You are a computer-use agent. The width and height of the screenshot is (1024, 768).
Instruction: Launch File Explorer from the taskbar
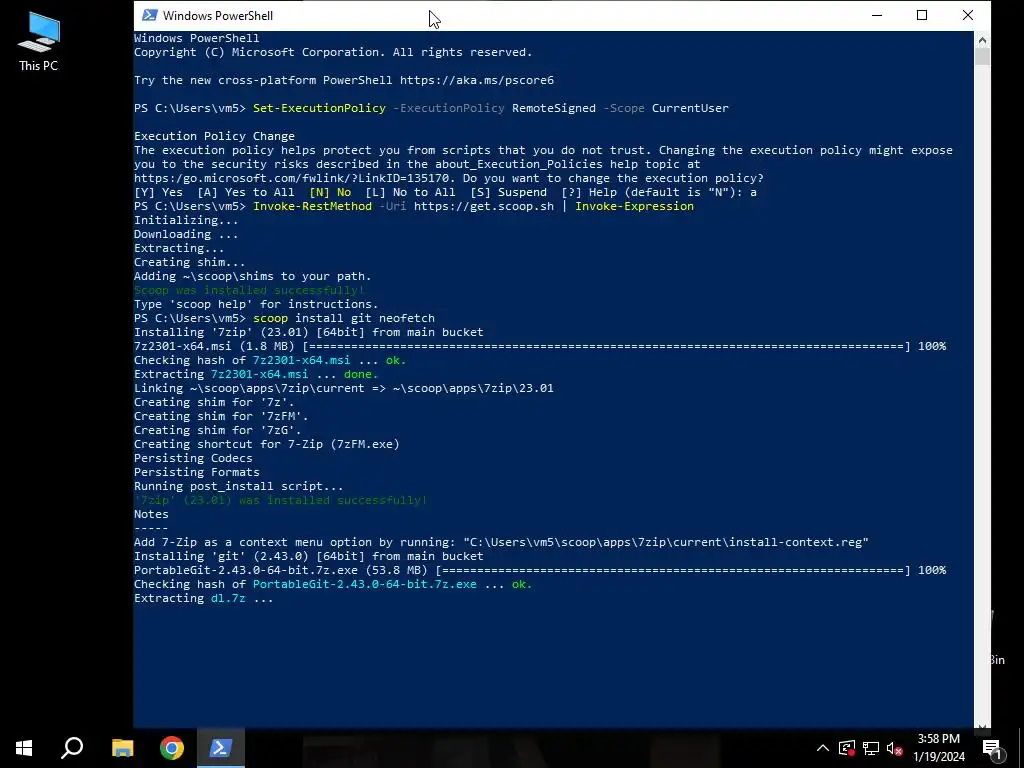coord(122,748)
